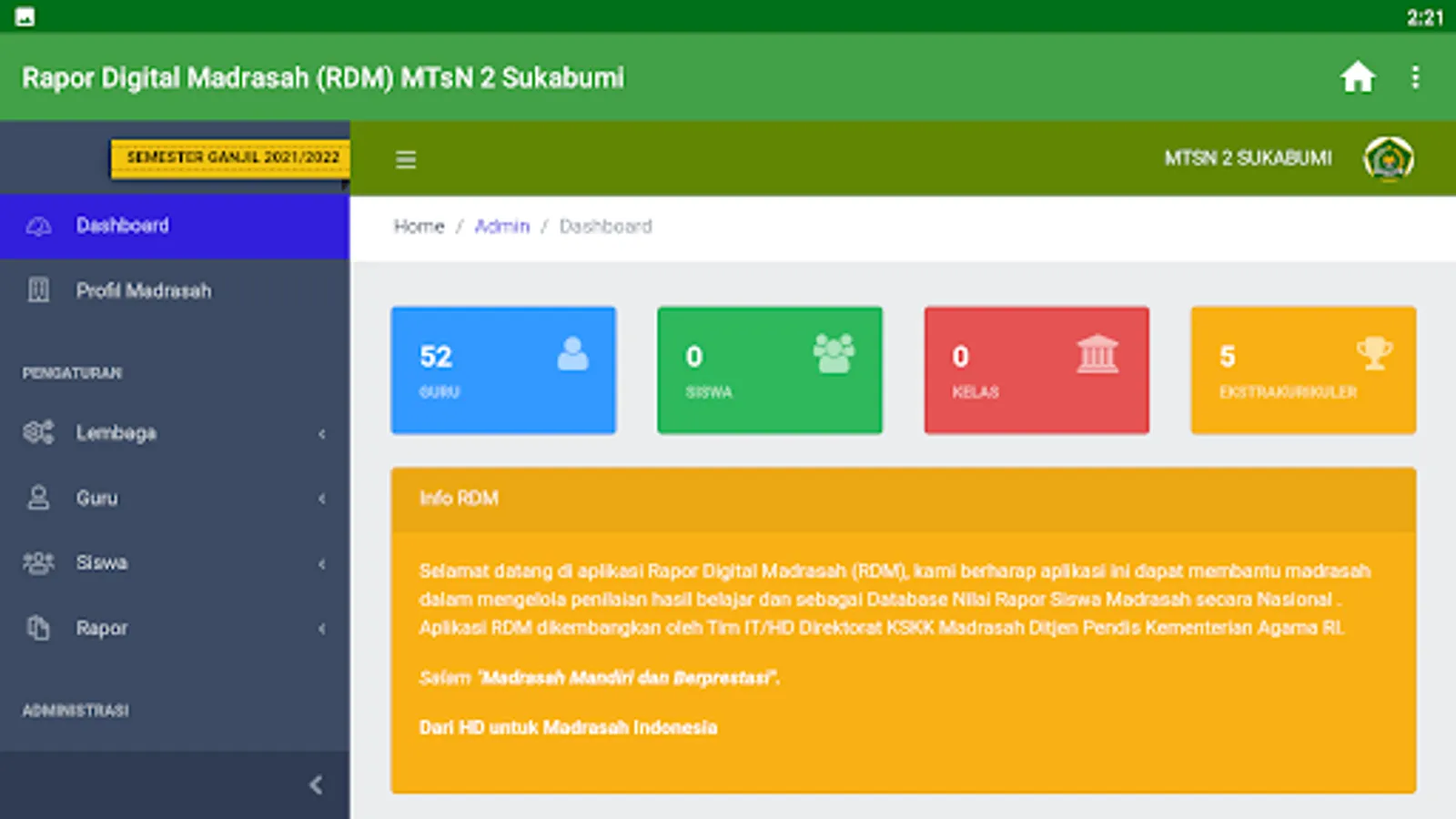Click the 2:21 clock in status bar

[1424, 17]
